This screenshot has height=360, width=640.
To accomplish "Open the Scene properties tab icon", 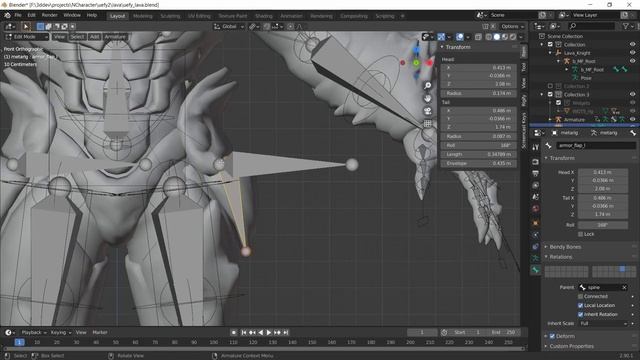I will tap(536, 197).
